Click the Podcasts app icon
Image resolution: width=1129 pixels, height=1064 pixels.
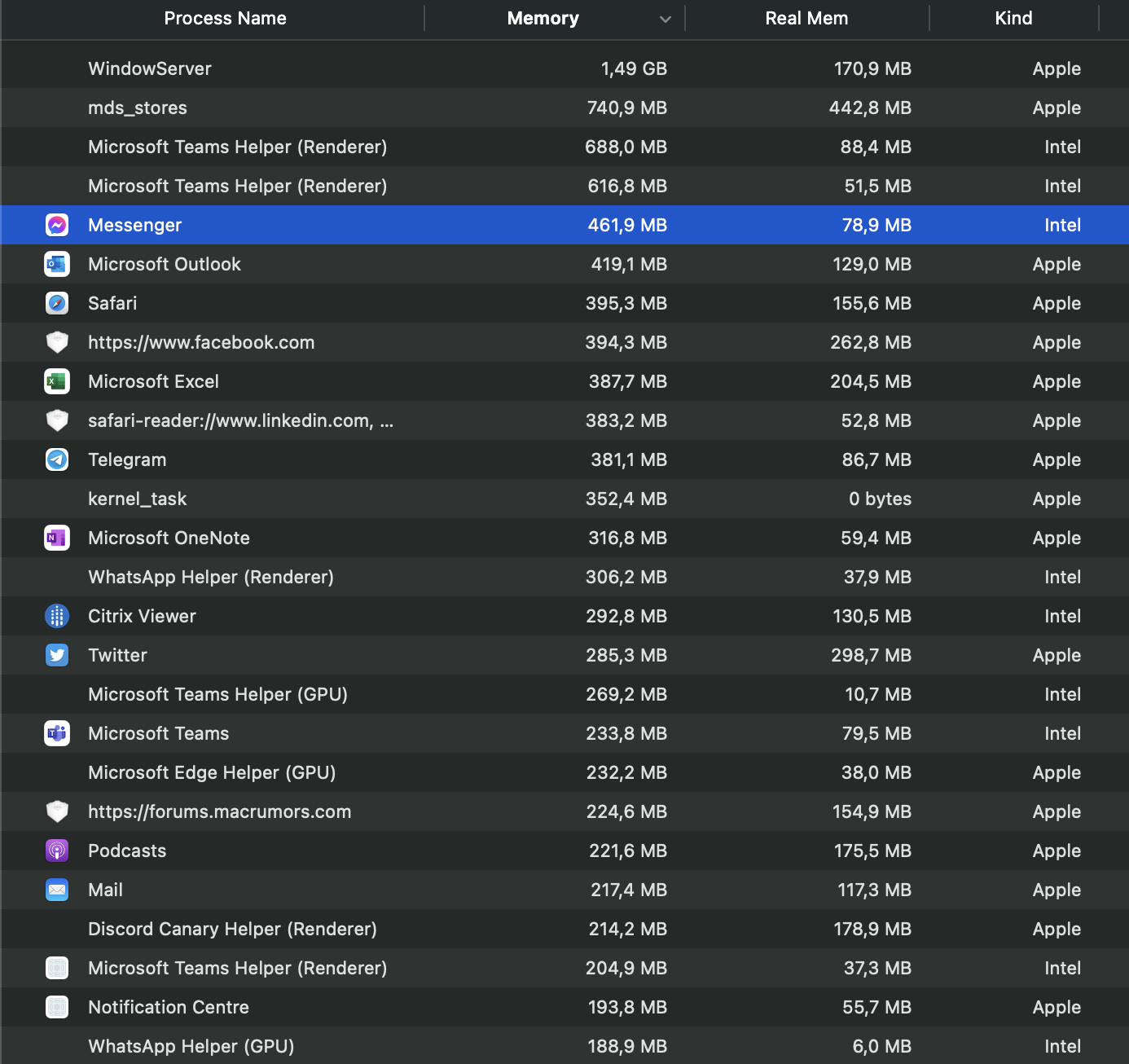pos(57,851)
